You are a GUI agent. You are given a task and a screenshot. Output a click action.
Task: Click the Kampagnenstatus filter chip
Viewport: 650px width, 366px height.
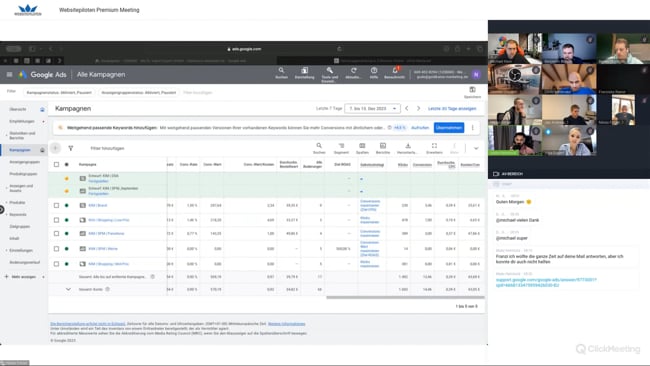click(x=59, y=92)
